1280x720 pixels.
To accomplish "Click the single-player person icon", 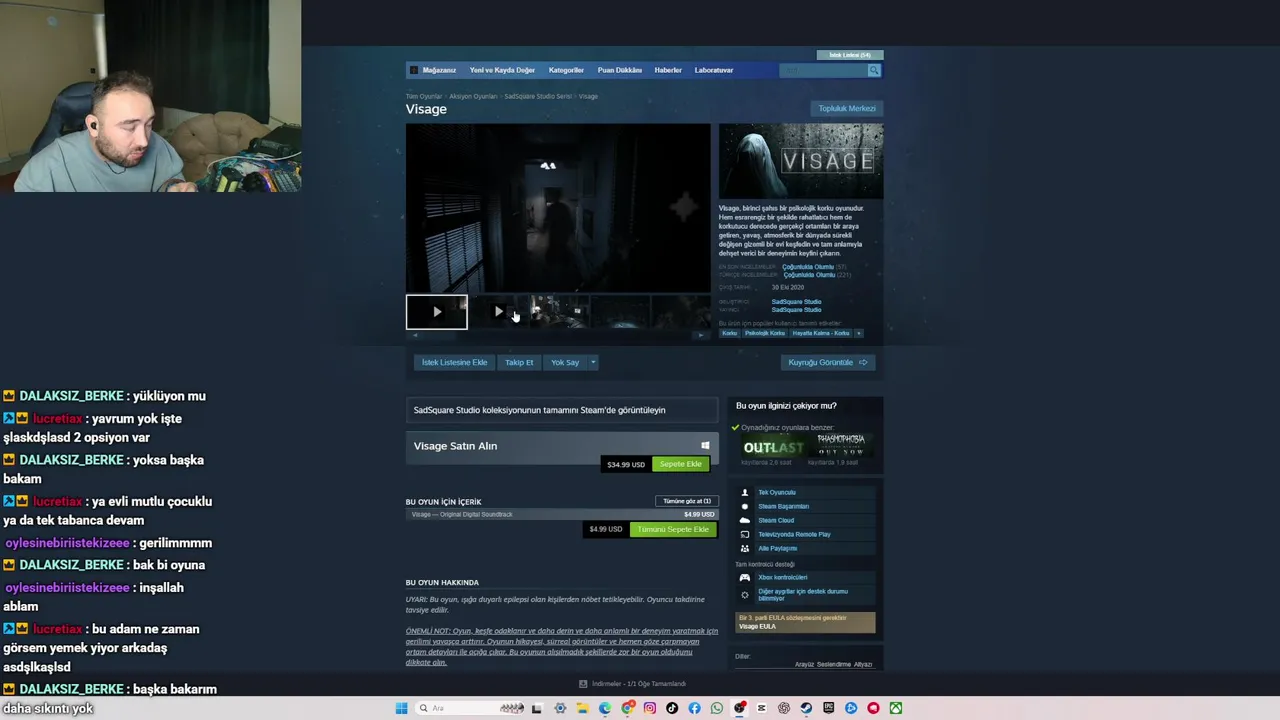I will (x=744, y=492).
